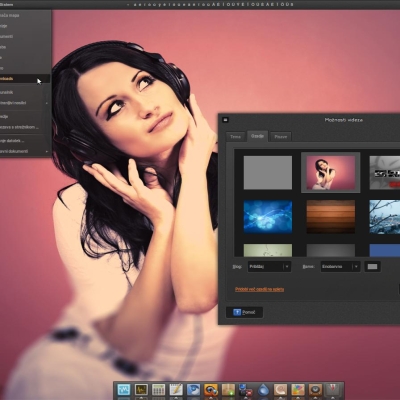Open the blue system monitor dock icon
Screen dimensions: 400x400
124,390
